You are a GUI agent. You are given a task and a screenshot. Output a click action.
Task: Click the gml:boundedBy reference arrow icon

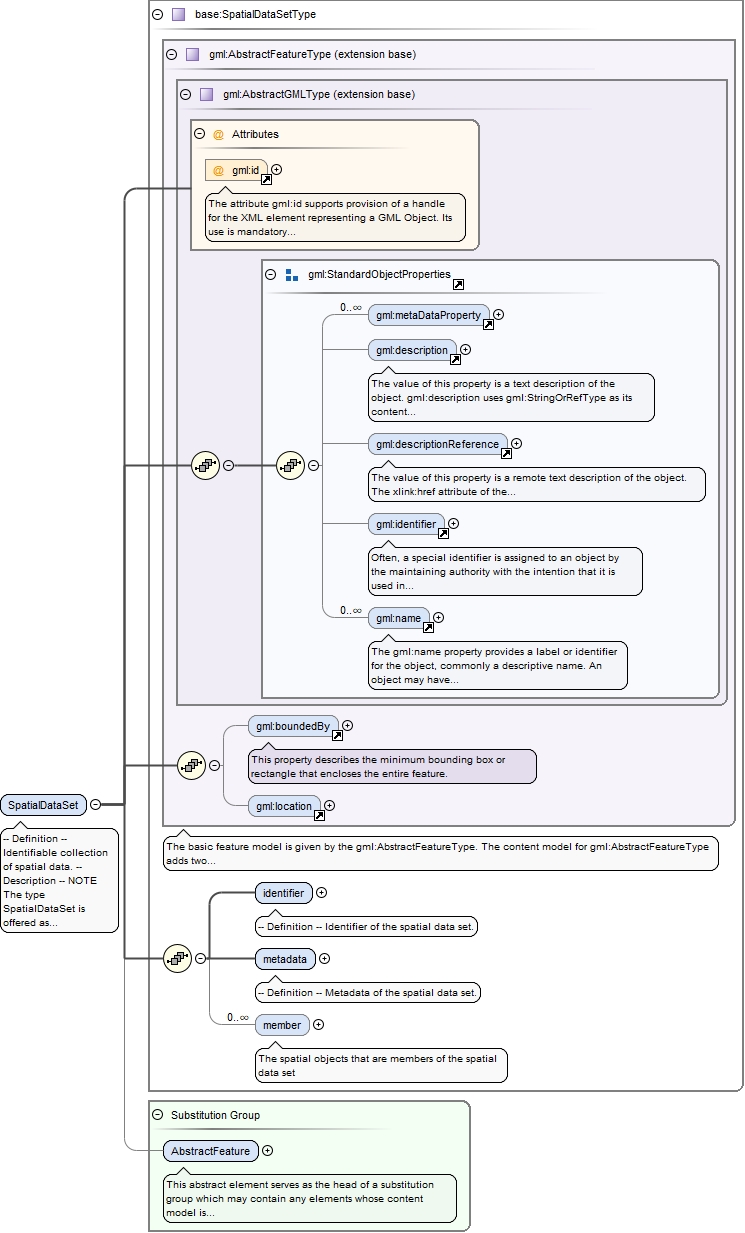coord(337,735)
